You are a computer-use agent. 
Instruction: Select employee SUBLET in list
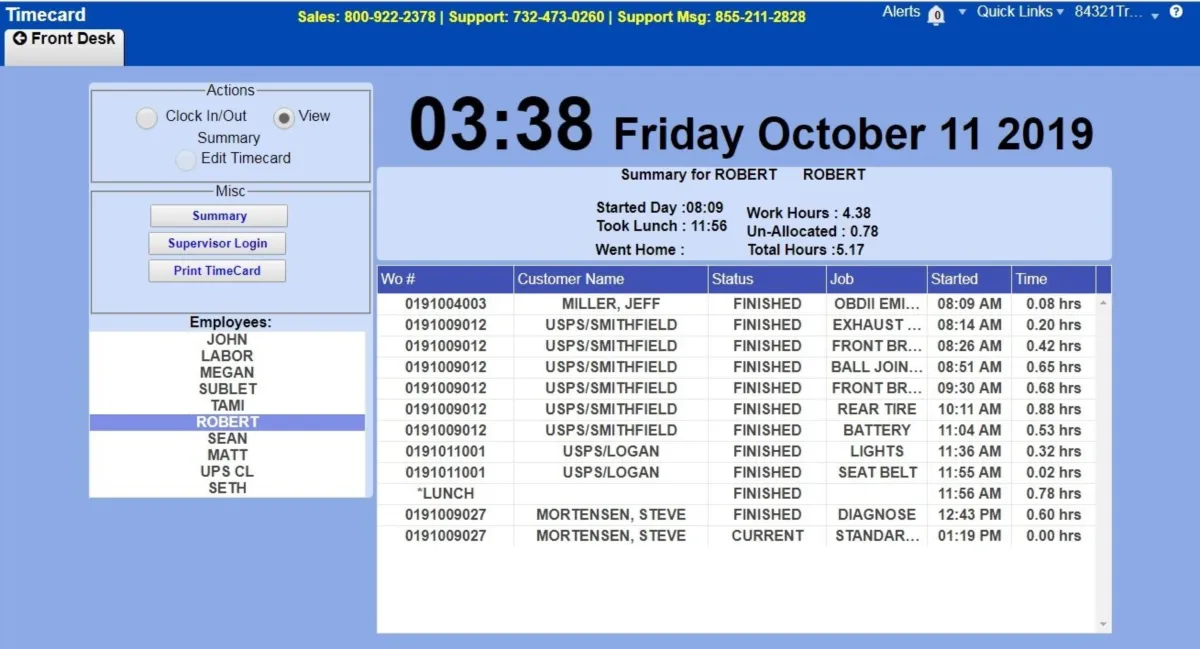coord(227,389)
